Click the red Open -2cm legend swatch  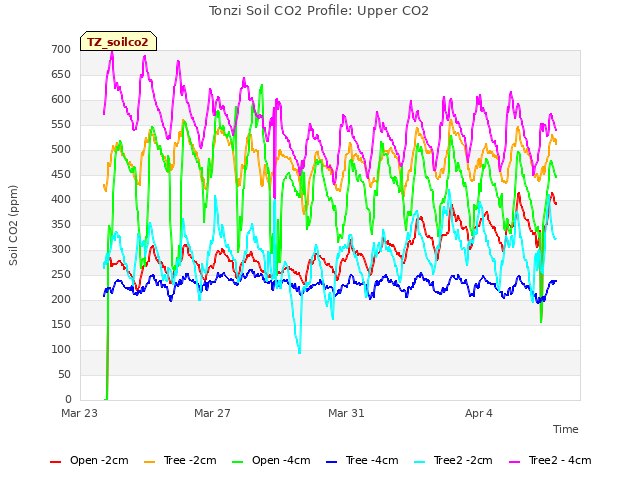[x=56, y=462]
